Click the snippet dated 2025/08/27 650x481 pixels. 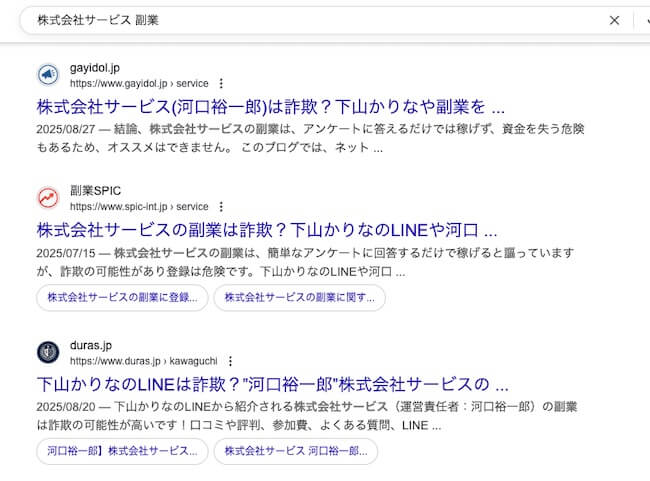(310, 138)
